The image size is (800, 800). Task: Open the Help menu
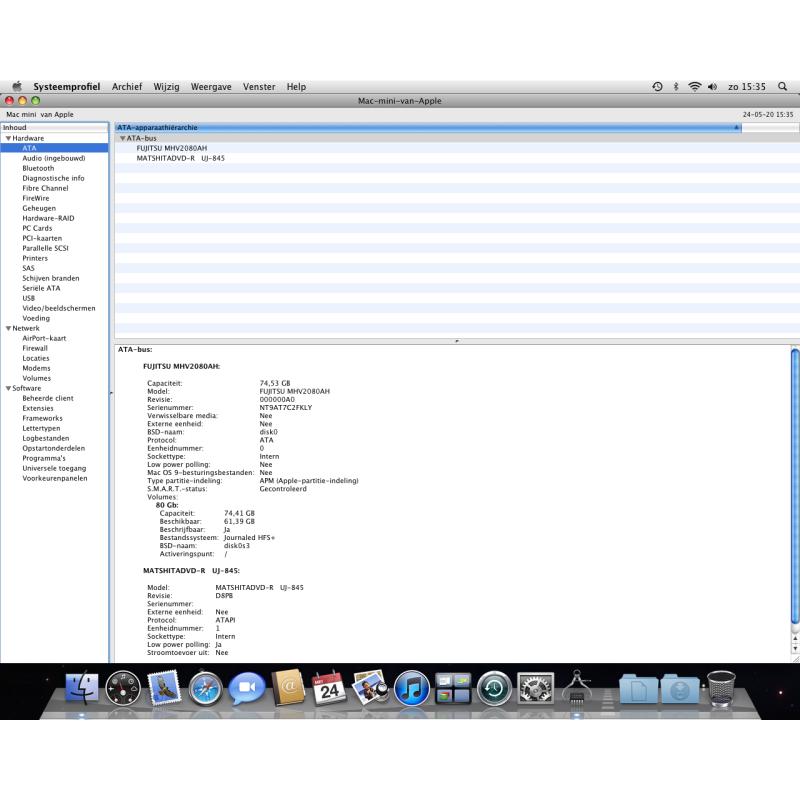pos(296,87)
